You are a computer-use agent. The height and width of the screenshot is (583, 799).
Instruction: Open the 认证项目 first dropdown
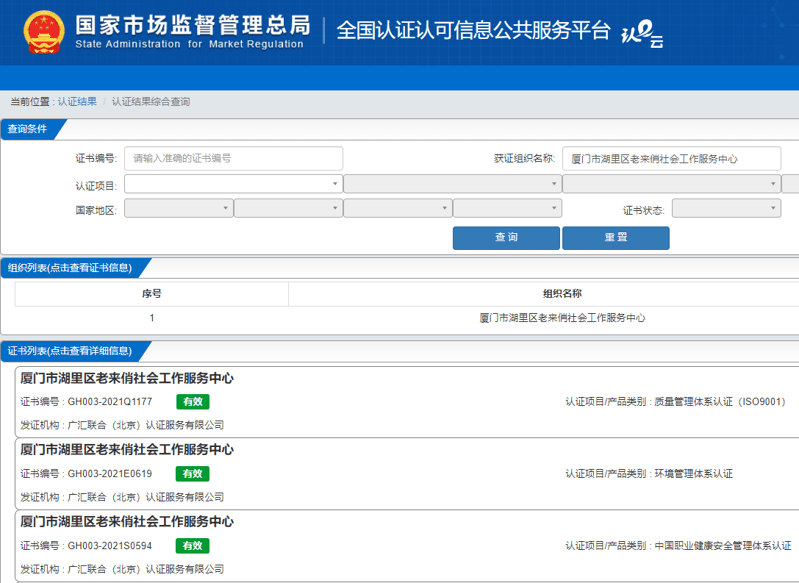click(233, 184)
